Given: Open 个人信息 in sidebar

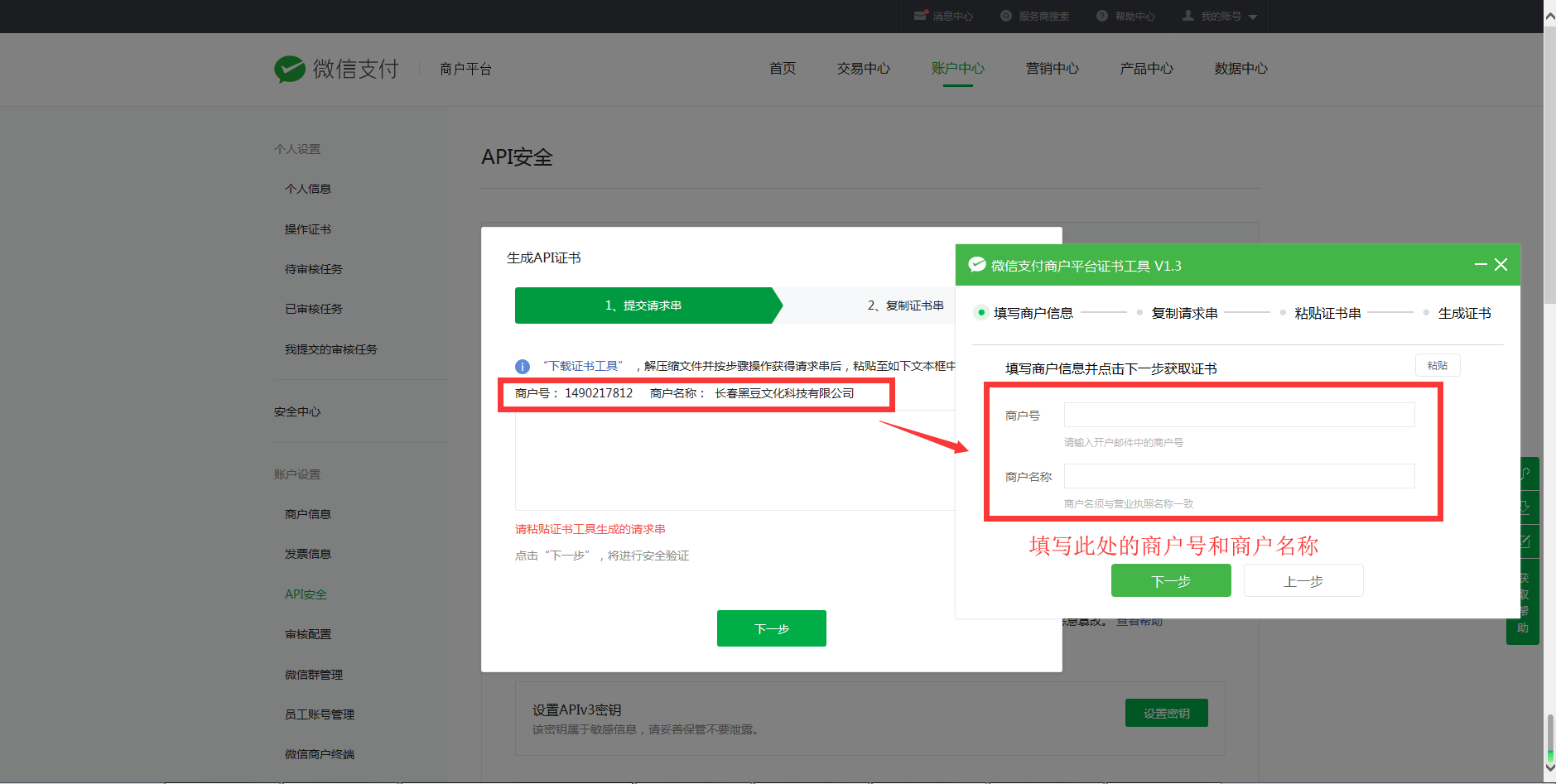Looking at the screenshot, I should pyautogui.click(x=308, y=189).
